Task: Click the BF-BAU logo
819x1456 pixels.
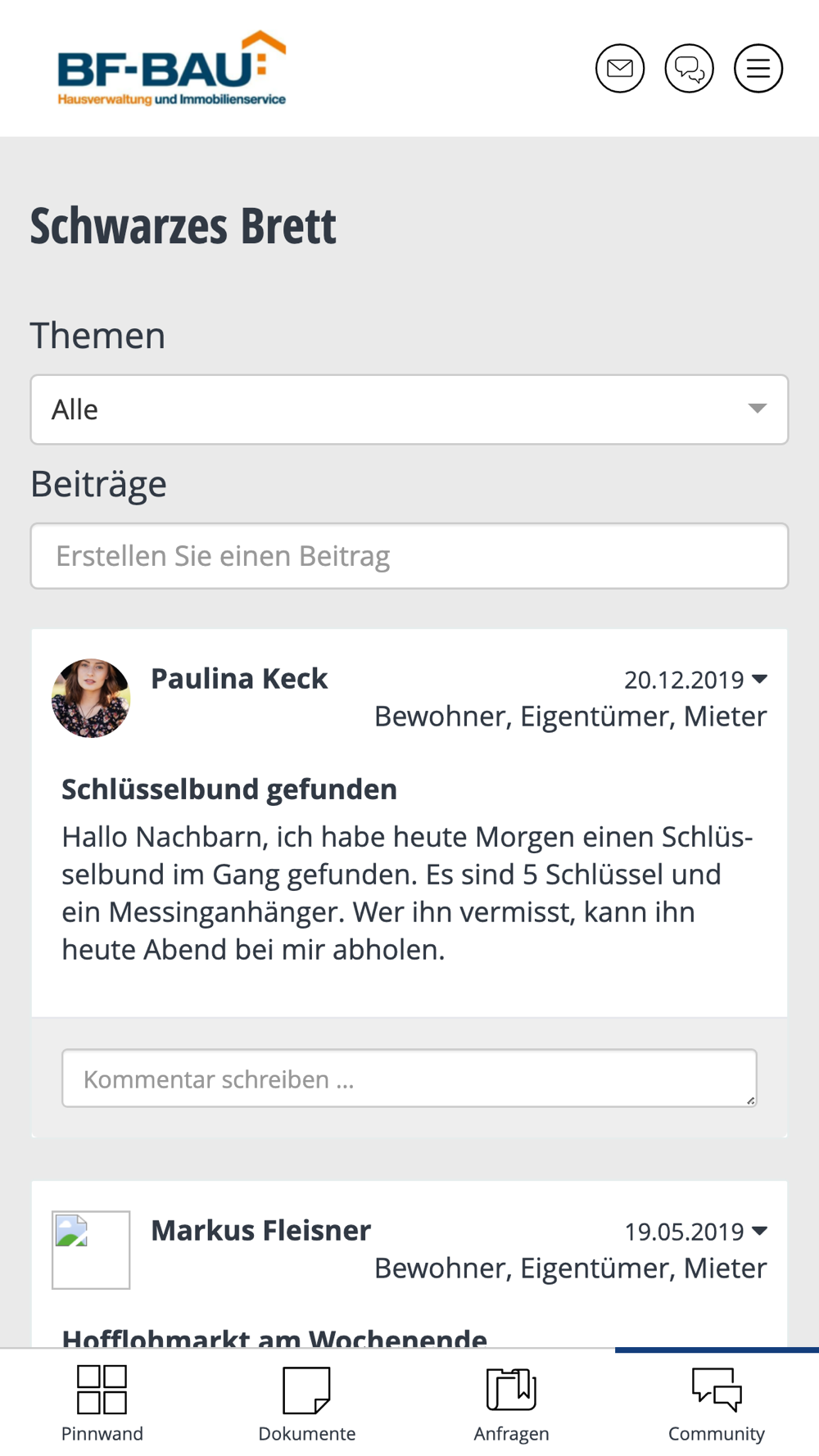Action: pos(171,69)
